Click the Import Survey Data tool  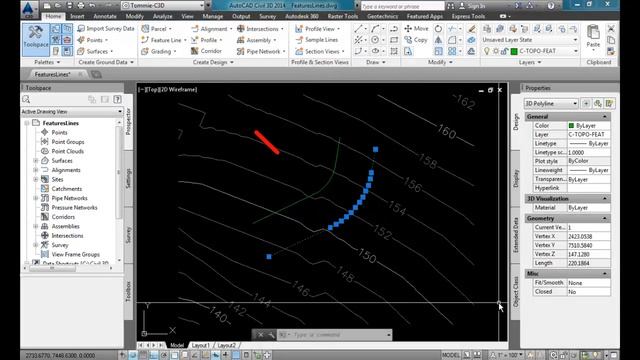106,29
